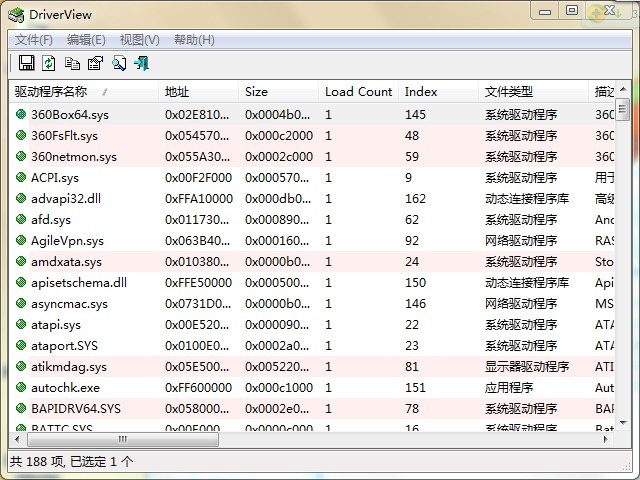Open the 编辑(E) menu
Image resolution: width=640 pixels, height=480 pixels.
coord(86,40)
